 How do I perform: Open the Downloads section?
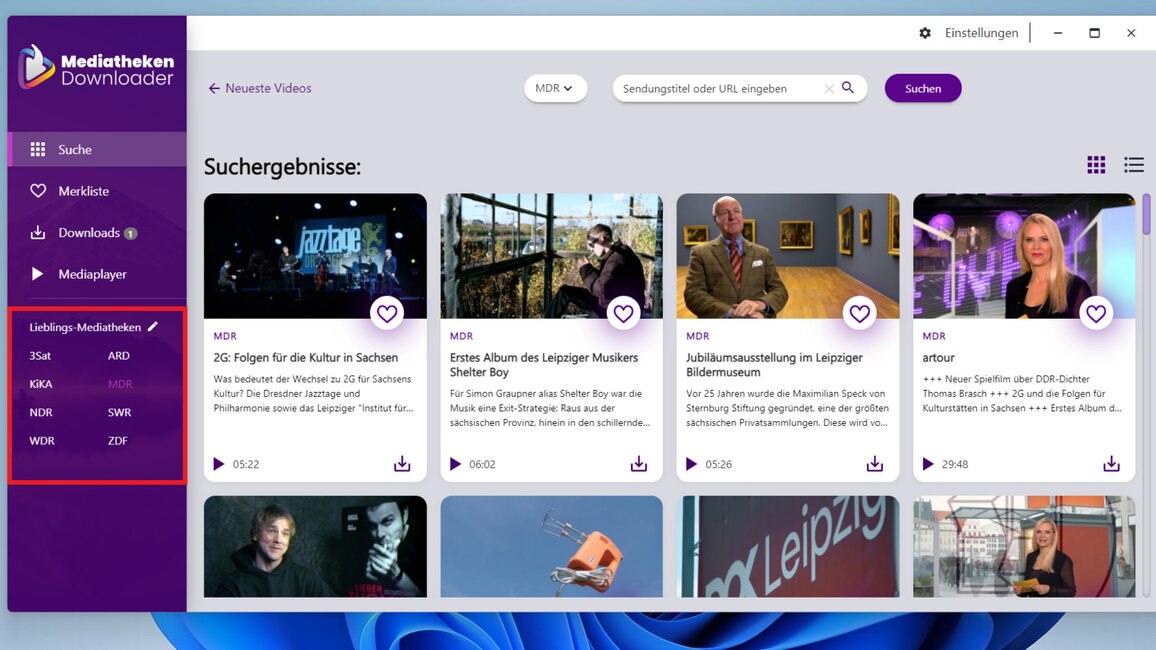point(88,233)
